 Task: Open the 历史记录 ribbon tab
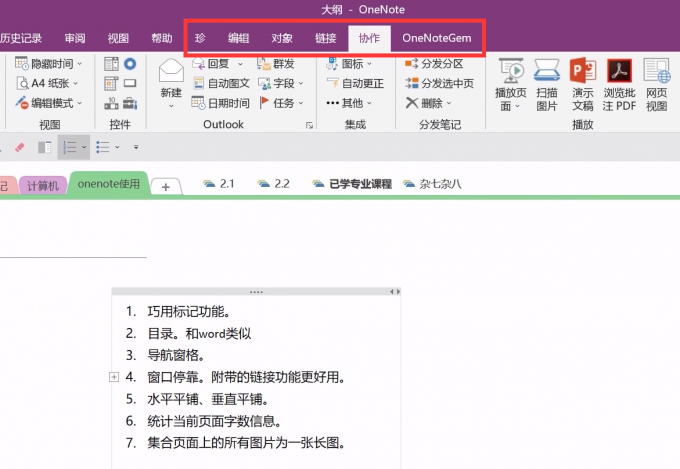click(21, 38)
